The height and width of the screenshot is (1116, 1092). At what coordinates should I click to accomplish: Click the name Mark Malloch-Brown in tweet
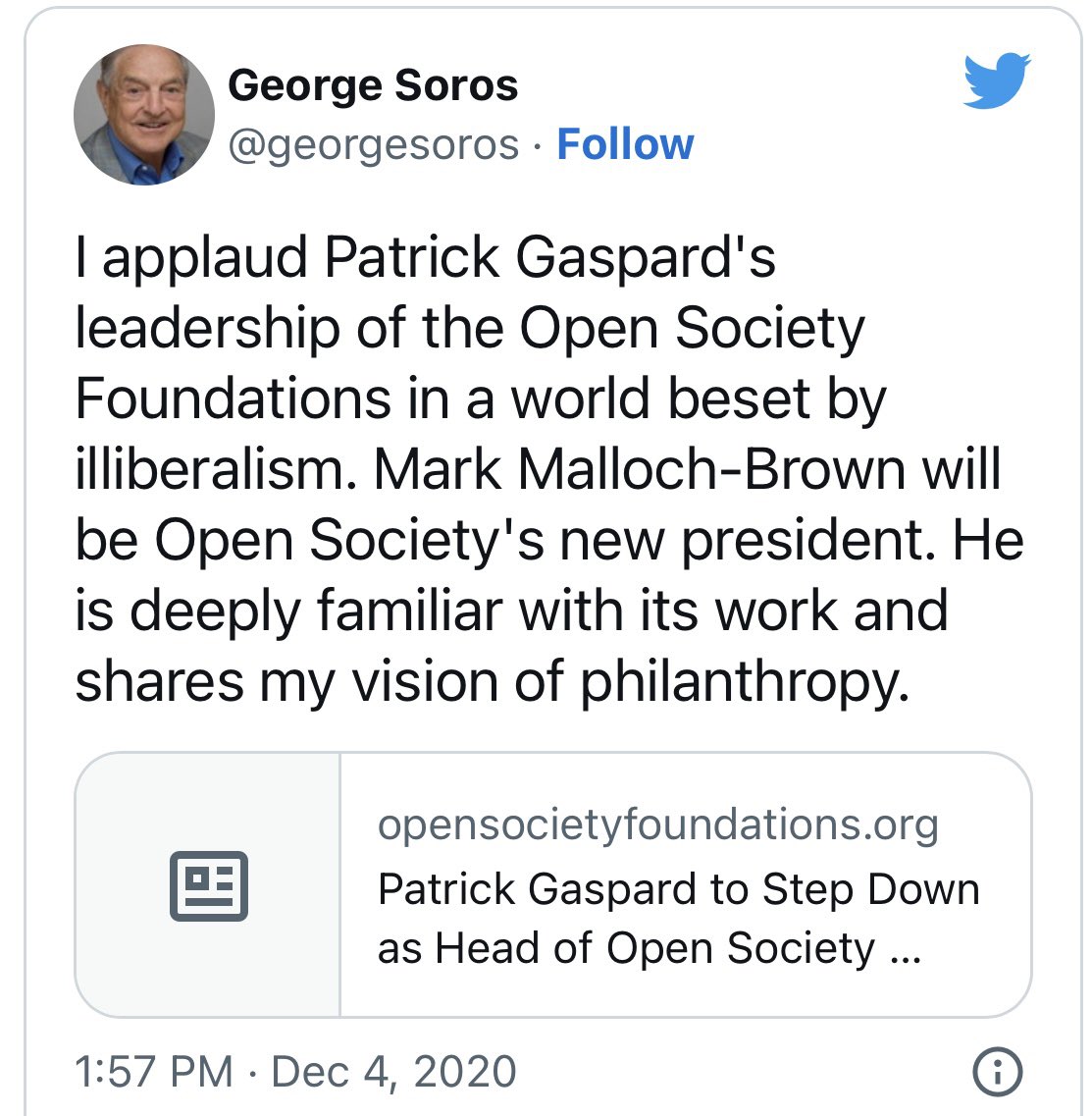[x=639, y=470]
